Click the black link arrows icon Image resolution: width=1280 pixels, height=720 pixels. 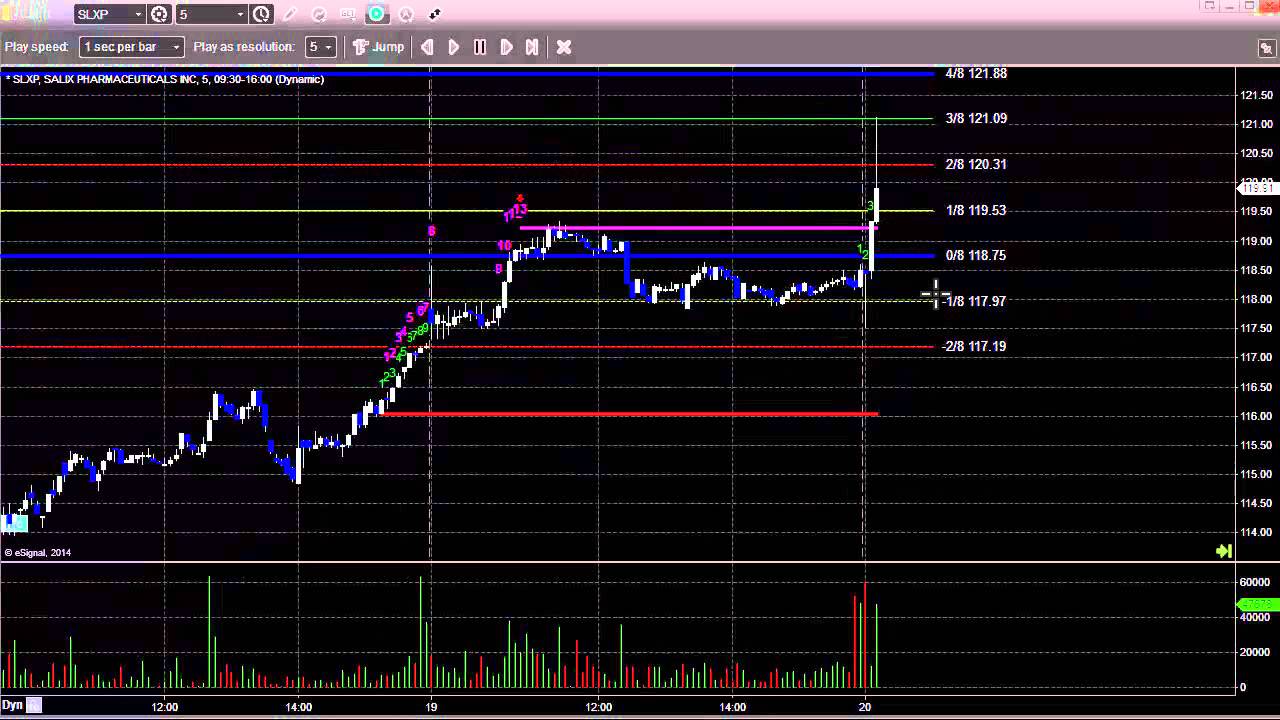click(x=435, y=15)
